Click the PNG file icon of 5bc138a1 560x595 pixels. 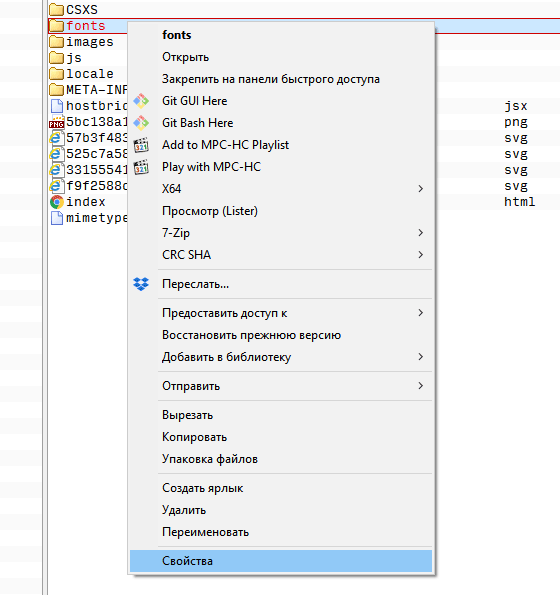[x=57, y=122]
